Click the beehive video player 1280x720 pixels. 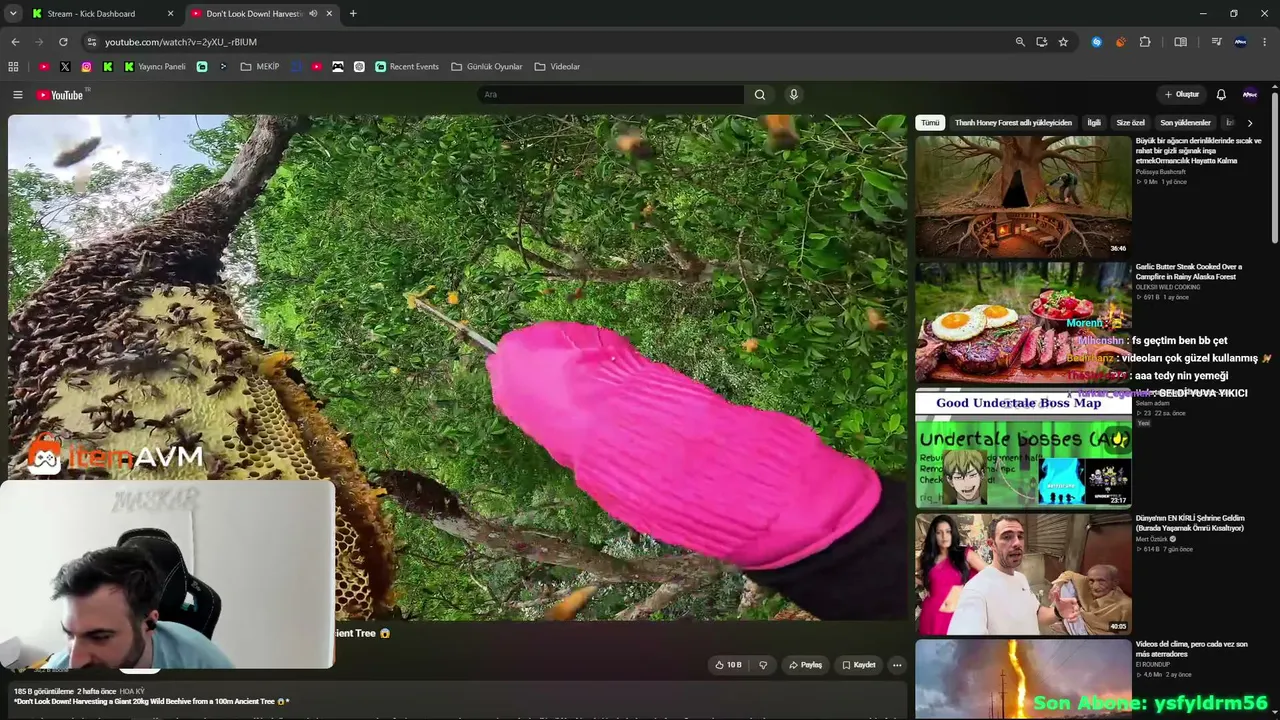click(x=457, y=367)
